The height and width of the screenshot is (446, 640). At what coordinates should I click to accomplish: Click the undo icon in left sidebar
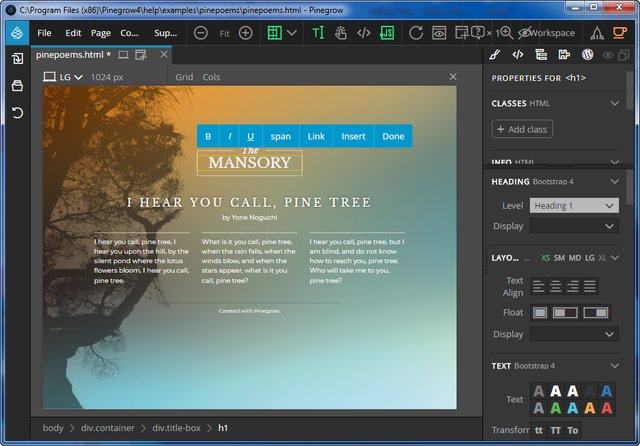coord(17,112)
